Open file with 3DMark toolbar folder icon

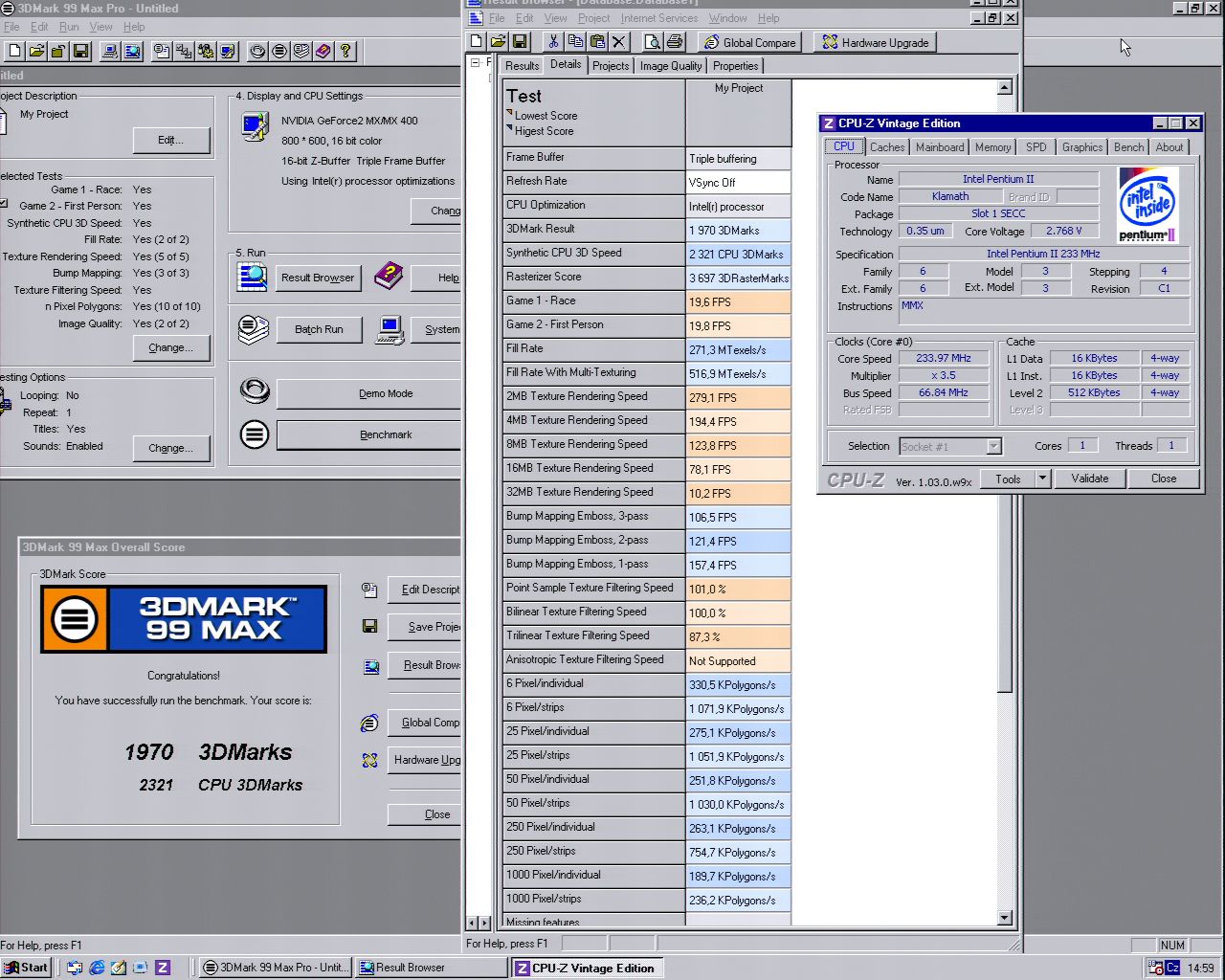(x=36, y=51)
